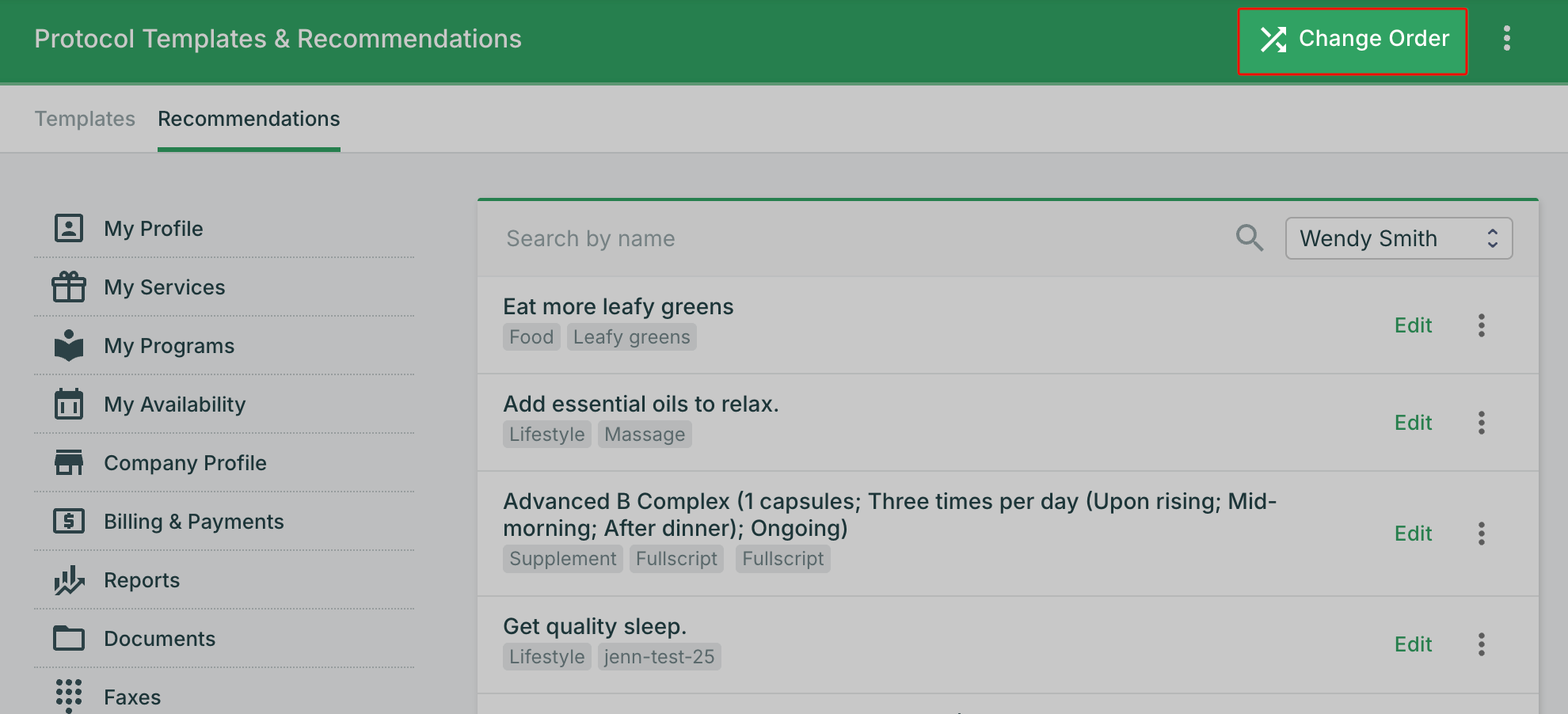The height and width of the screenshot is (714, 1568).
Task: Click the search magnifier icon
Action: (1250, 237)
